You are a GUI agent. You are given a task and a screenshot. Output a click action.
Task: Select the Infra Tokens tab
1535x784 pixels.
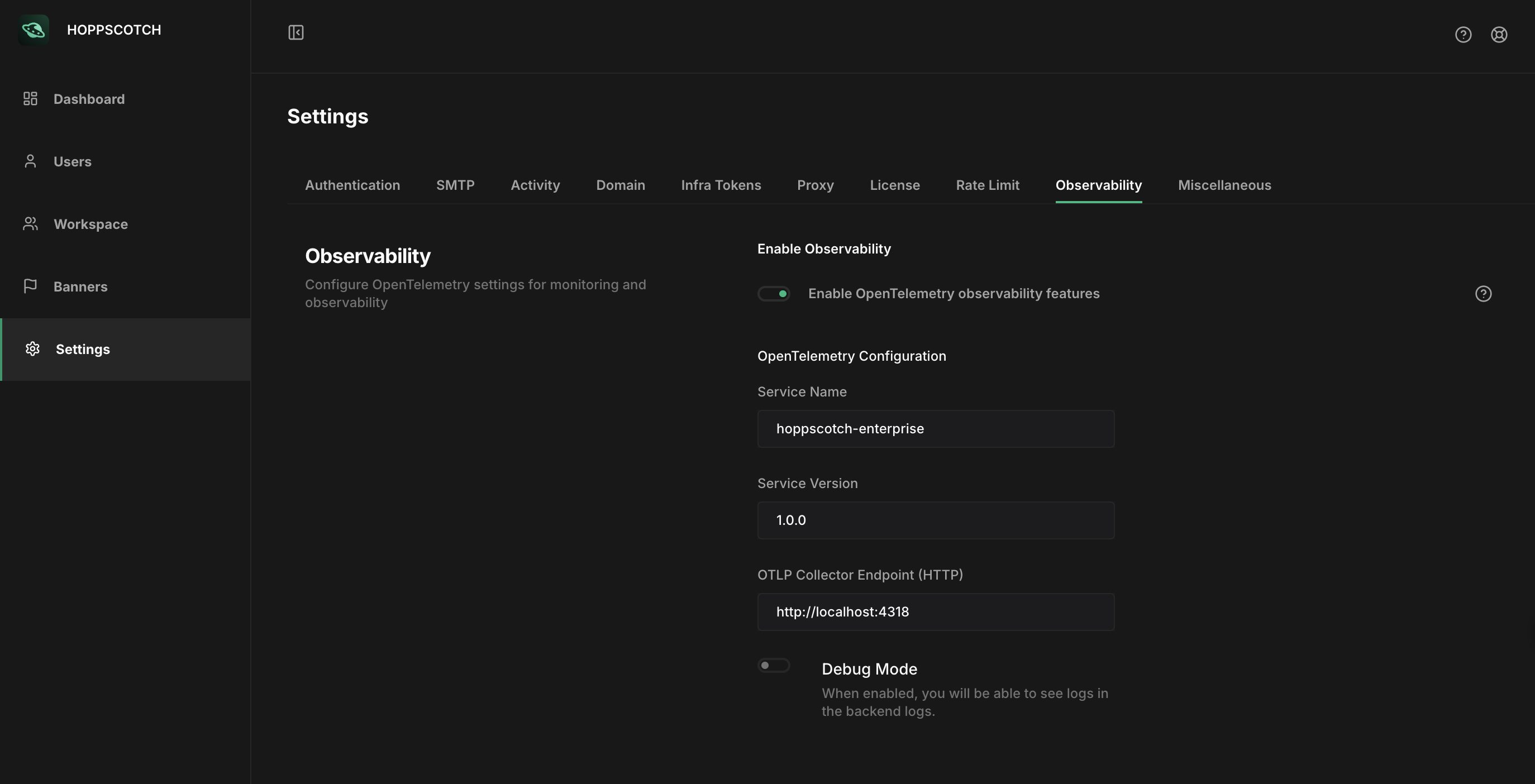(x=721, y=185)
